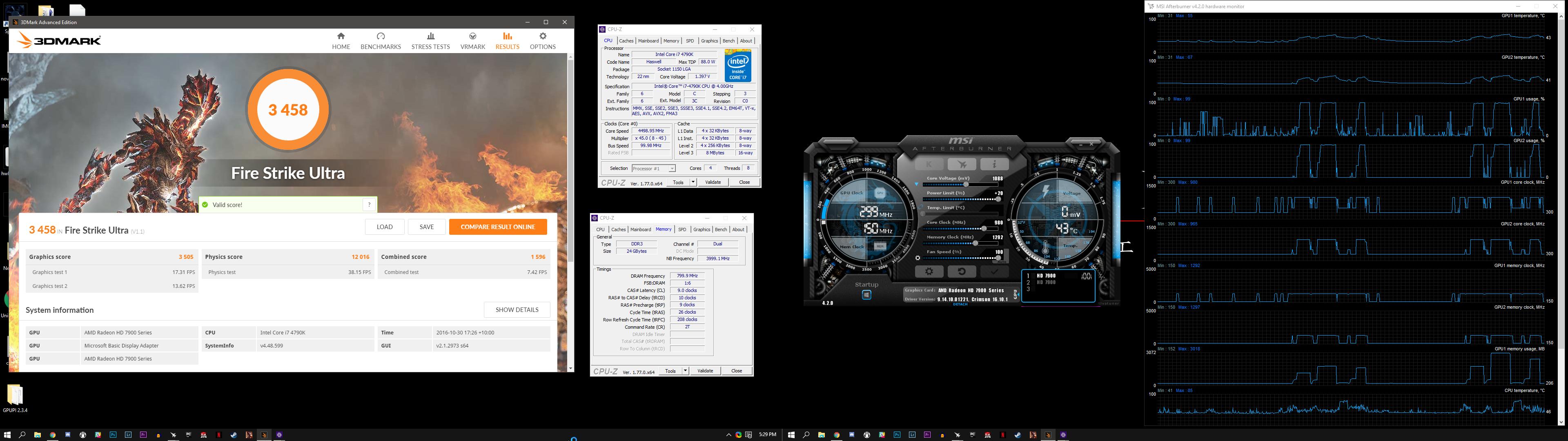The height and width of the screenshot is (441, 1568).
Task: Toggle the Afterburner power/temp limit link icon
Action: [x=921, y=207]
